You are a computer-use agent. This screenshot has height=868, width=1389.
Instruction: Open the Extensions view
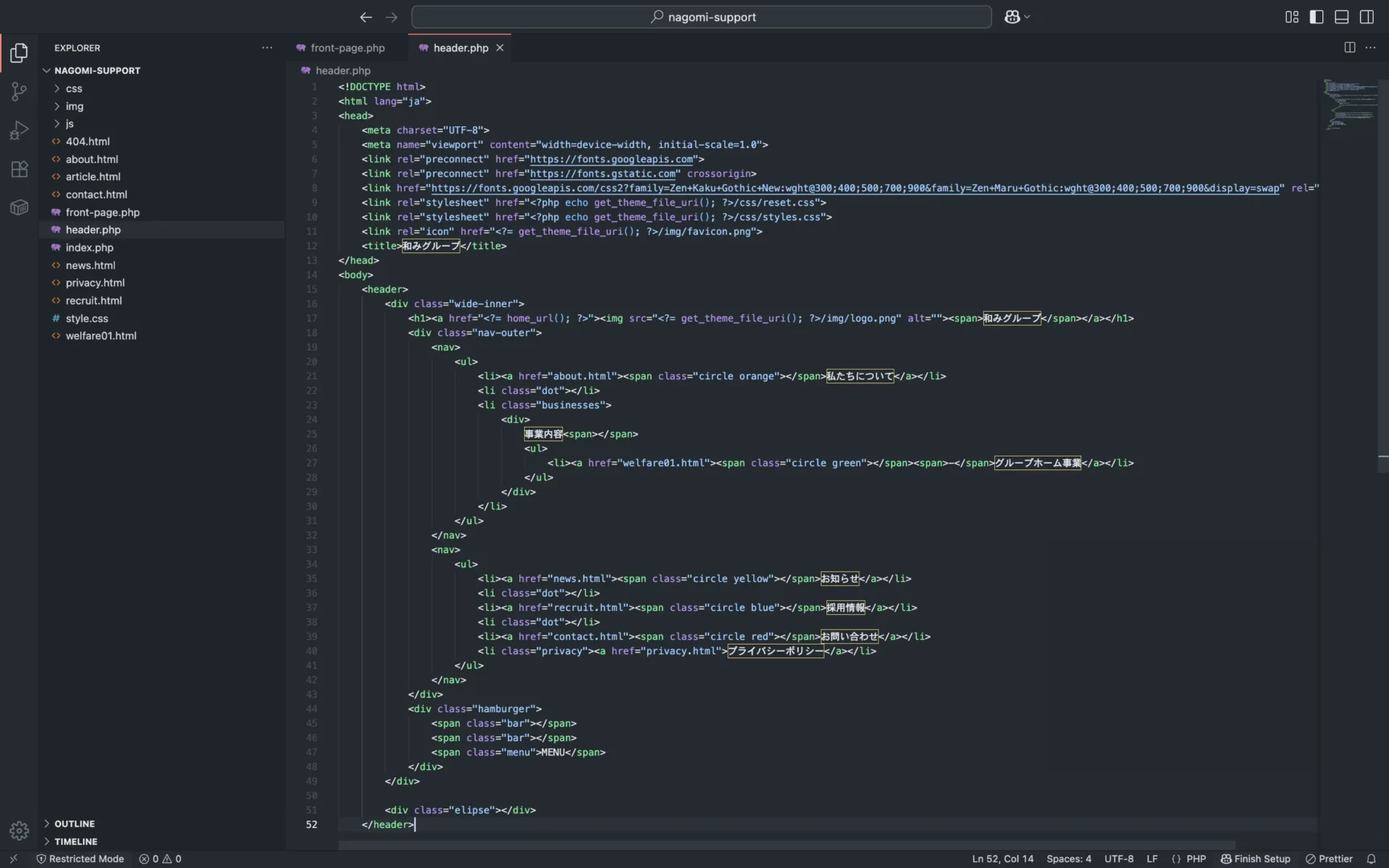(18, 169)
